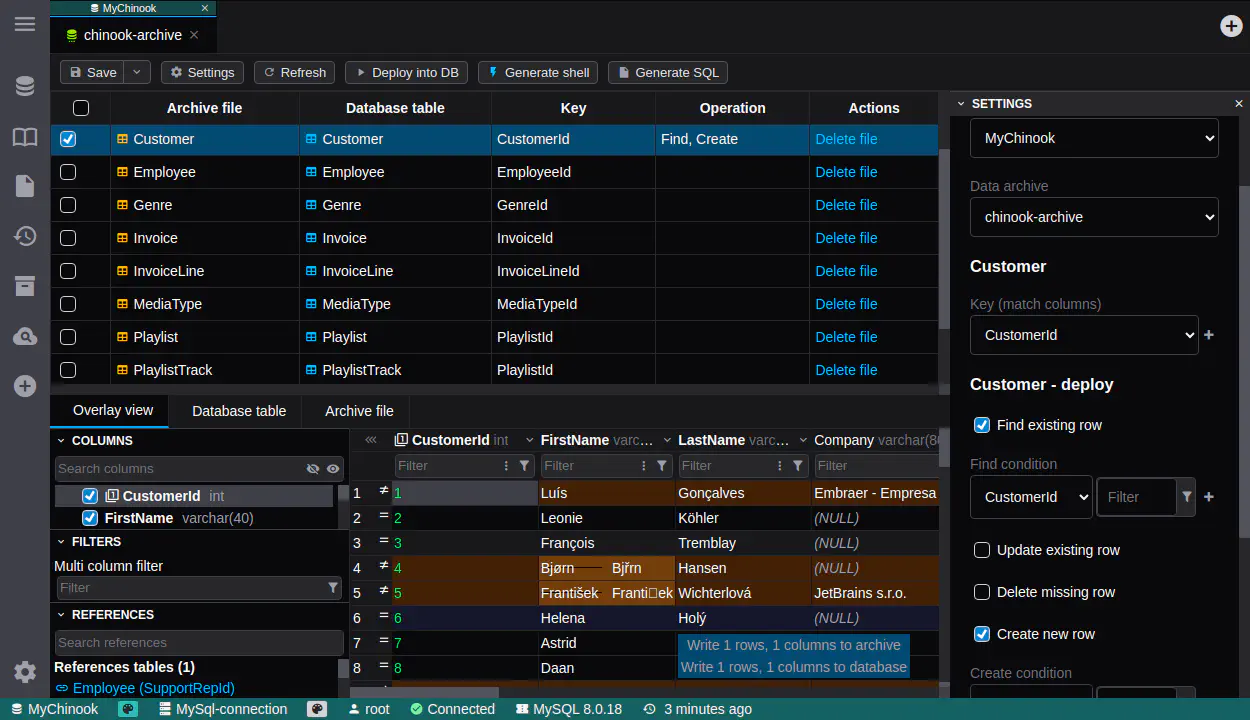
Task: Click the filter icon on the FirstName column
Action: coord(661,465)
